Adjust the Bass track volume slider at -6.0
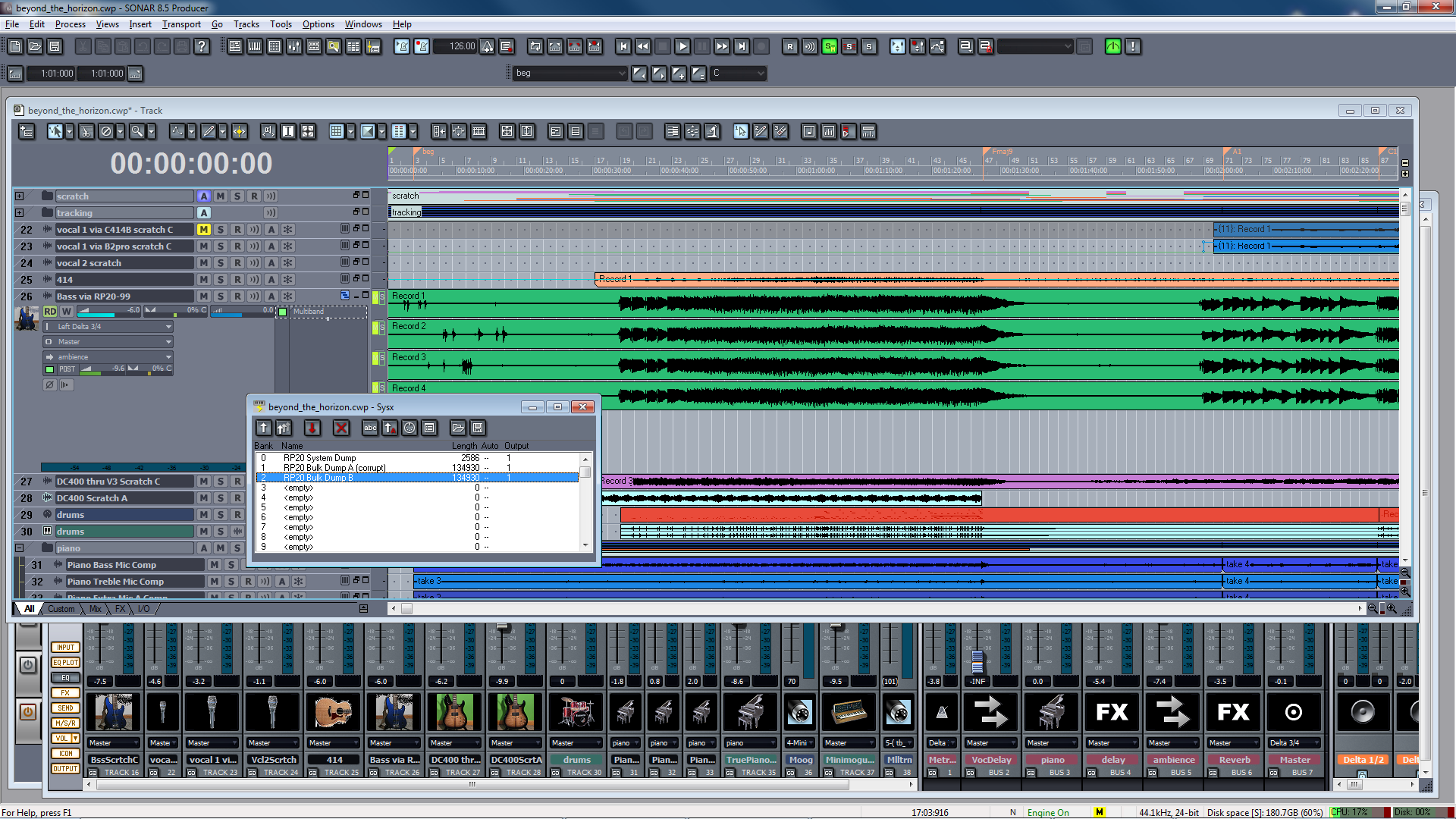1456x819 pixels. 109,311
